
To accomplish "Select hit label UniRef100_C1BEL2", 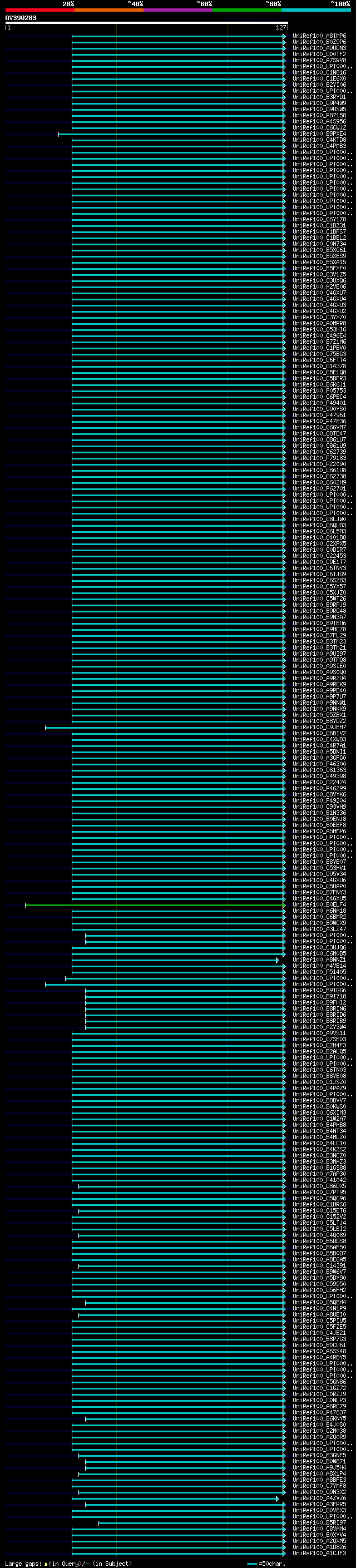I will point(319,238).
